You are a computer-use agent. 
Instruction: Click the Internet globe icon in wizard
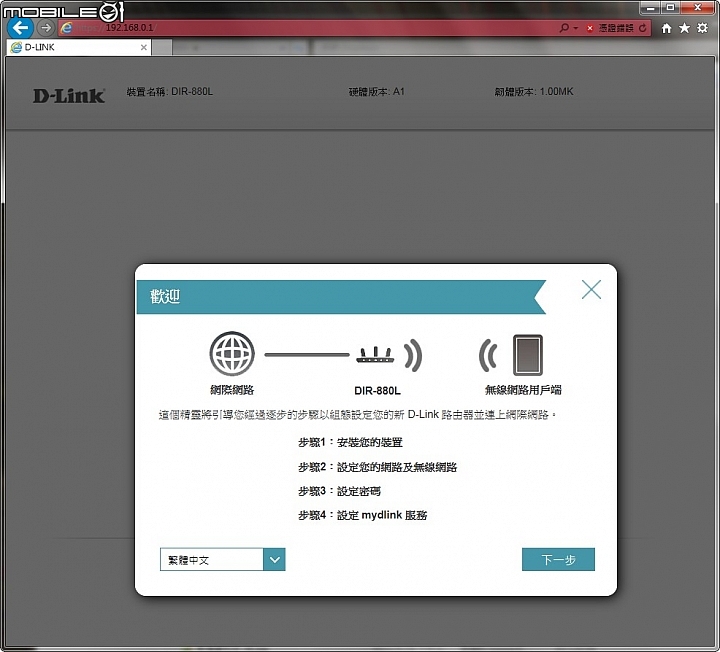coord(232,354)
